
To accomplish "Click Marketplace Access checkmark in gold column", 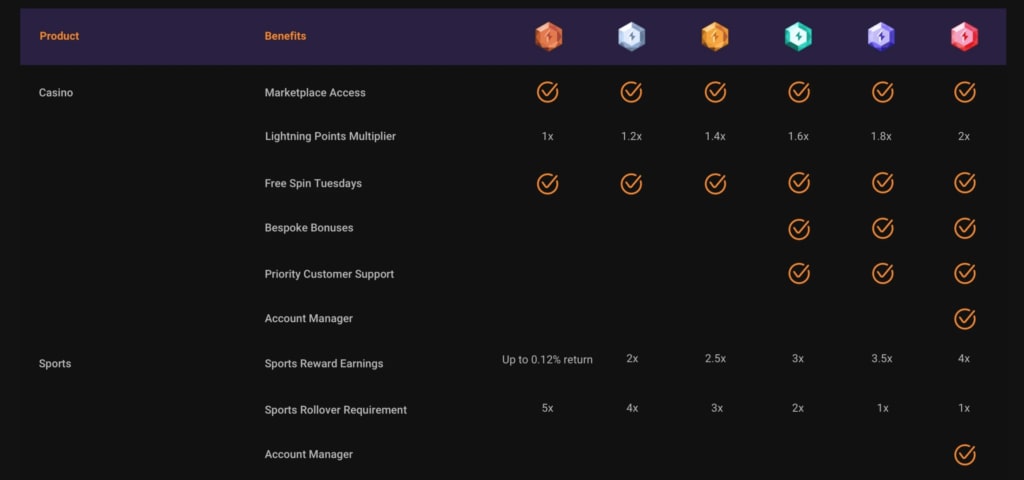I will click(716, 92).
